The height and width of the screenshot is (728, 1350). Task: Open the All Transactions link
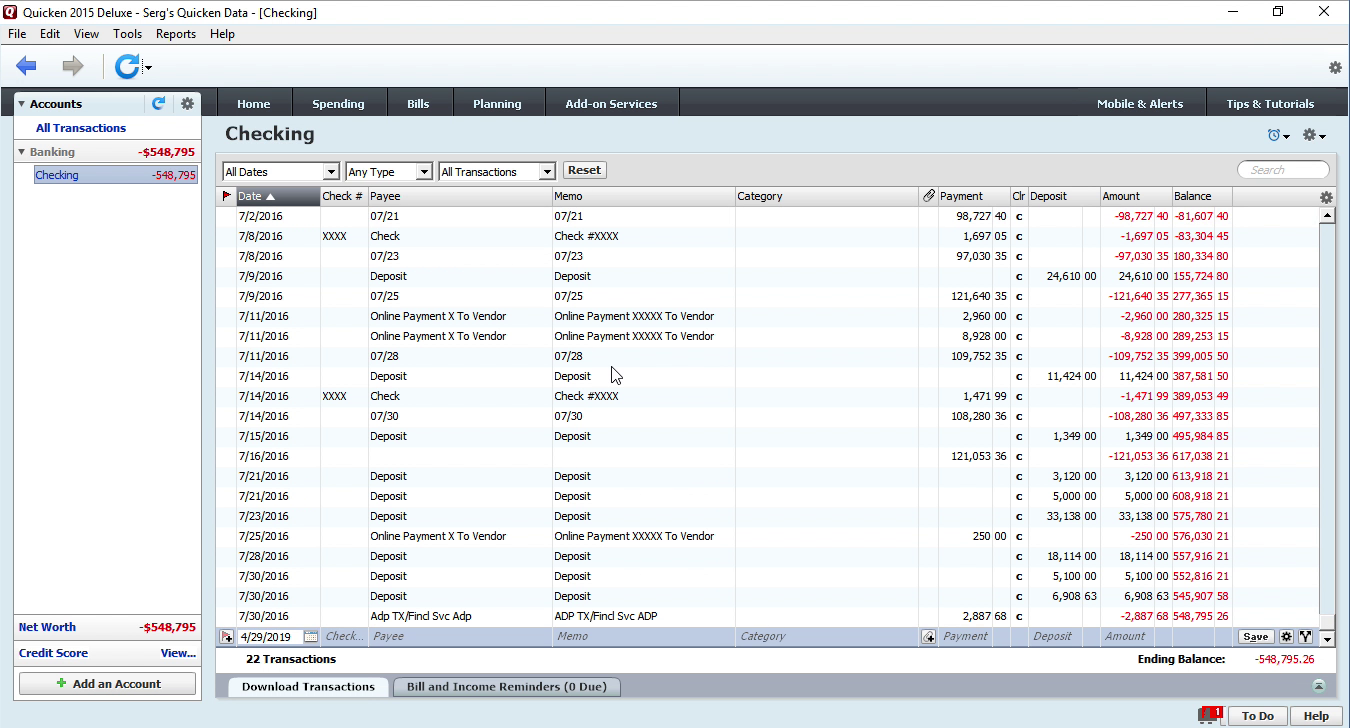[81, 128]
